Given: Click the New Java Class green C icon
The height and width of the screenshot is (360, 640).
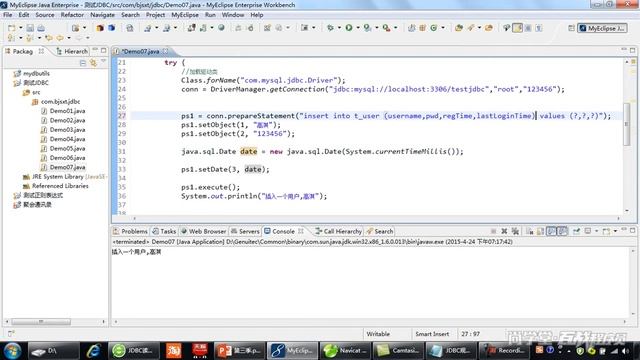Looking at the screenshot, I should pos(433,28).
